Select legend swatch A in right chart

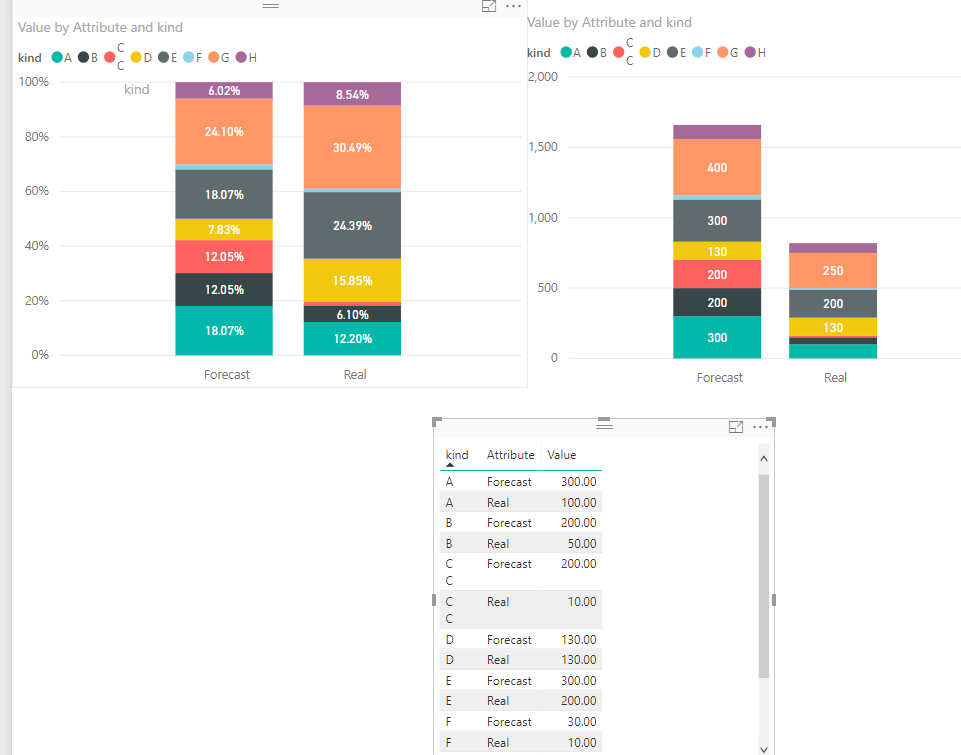click(566, 52)
